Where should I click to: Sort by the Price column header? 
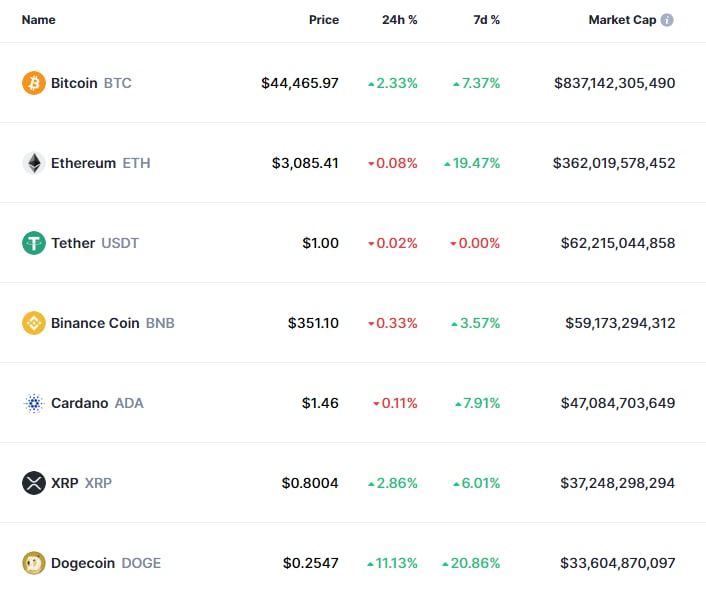(x=324, y=20)
